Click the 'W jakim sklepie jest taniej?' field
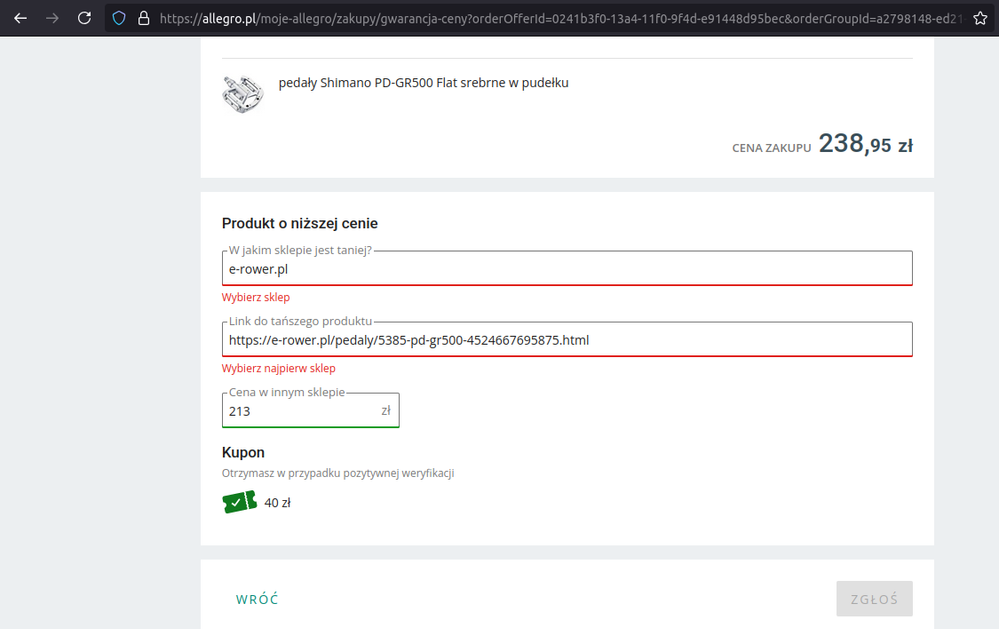Screen dimensions: 999x629 click(566, 269)
